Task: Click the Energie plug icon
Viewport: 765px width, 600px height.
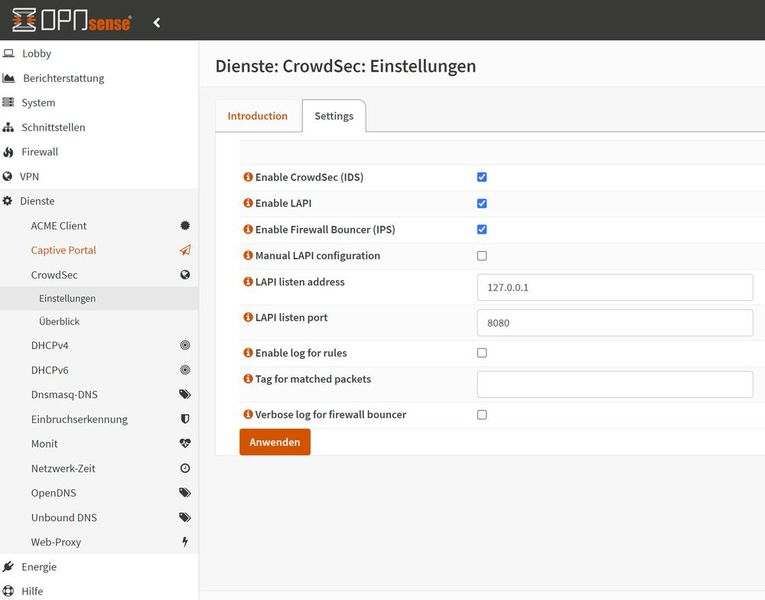Action: coord(8,566)
